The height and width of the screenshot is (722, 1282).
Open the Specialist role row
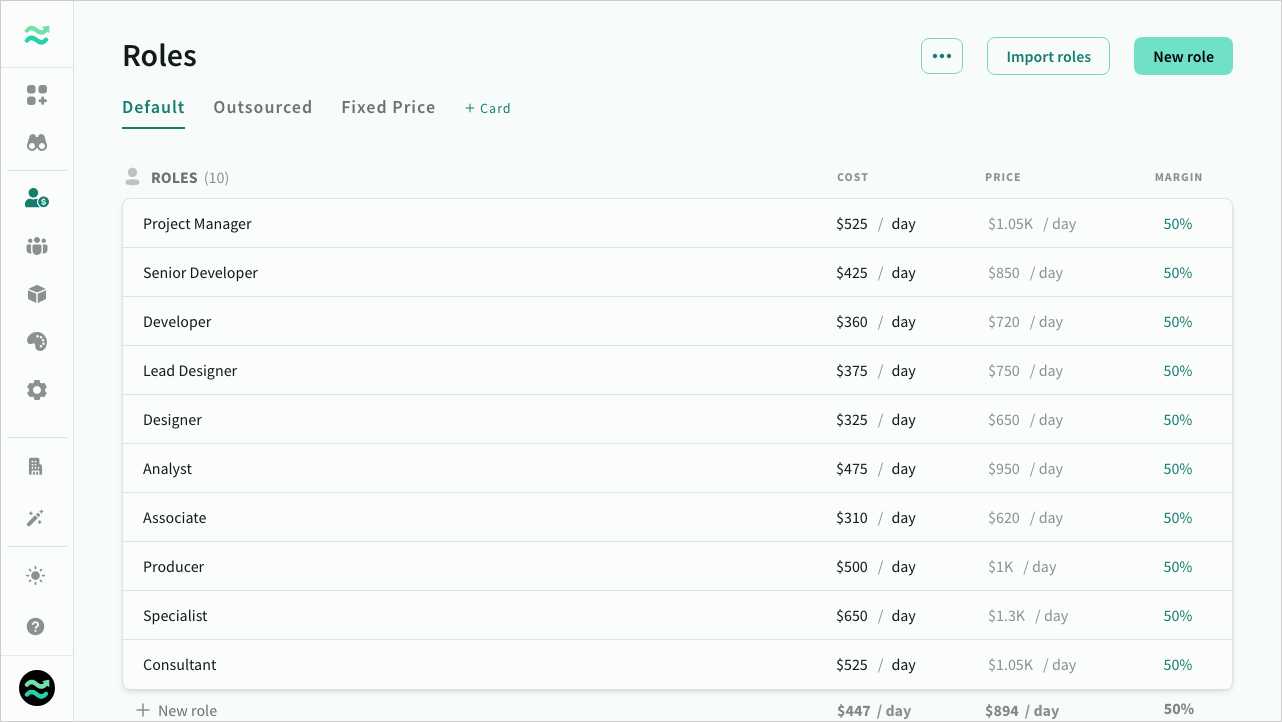point(175,616)
